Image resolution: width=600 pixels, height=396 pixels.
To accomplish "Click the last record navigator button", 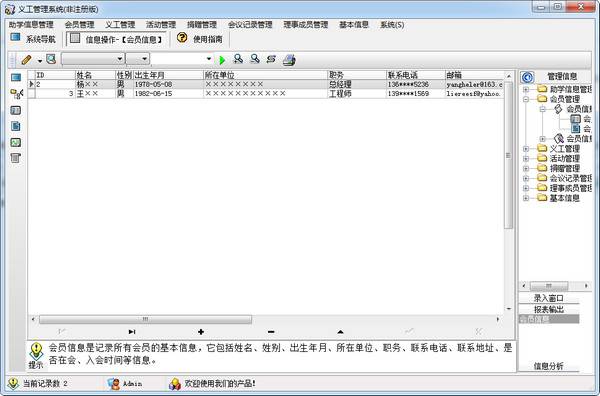I will [x=132, y=332].
